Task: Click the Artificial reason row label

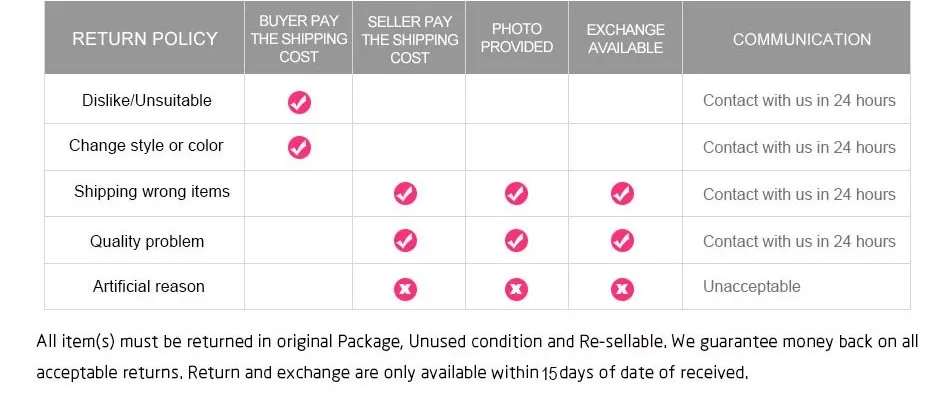Action: tap(149, 286)
